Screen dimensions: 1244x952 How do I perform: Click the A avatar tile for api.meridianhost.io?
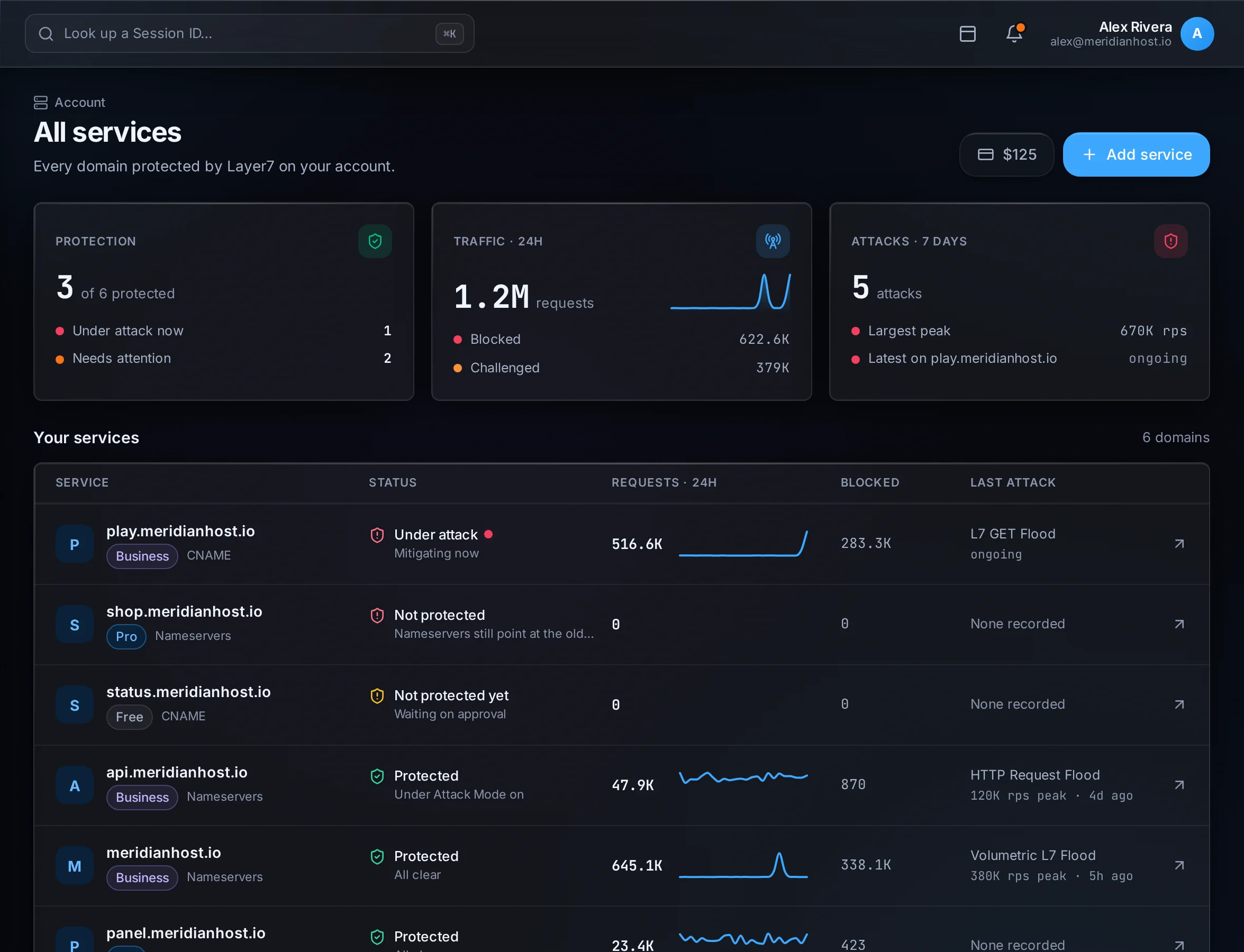[74, 785]
